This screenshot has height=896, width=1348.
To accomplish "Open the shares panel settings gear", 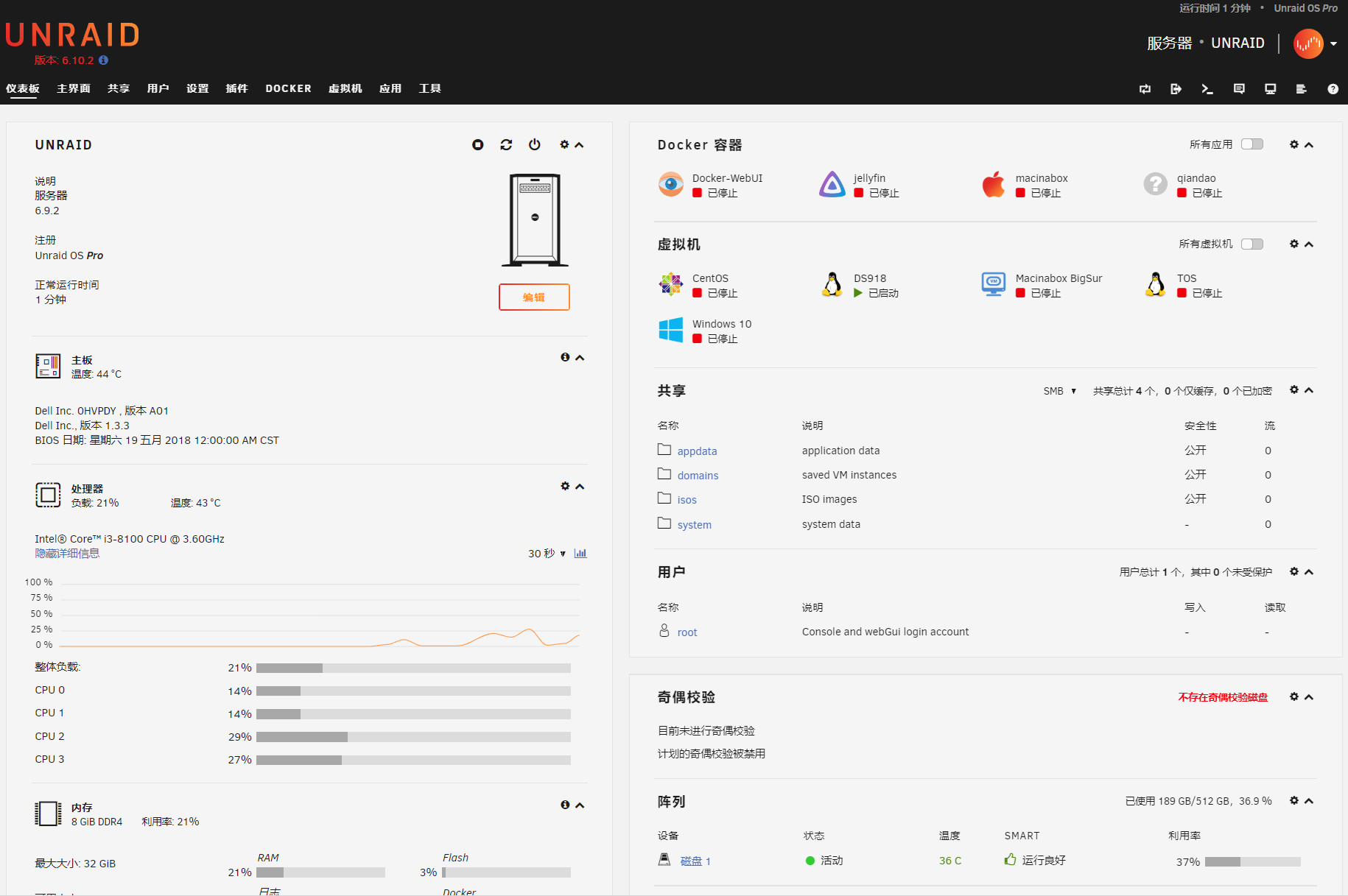I will click(x=1294, y=389).
